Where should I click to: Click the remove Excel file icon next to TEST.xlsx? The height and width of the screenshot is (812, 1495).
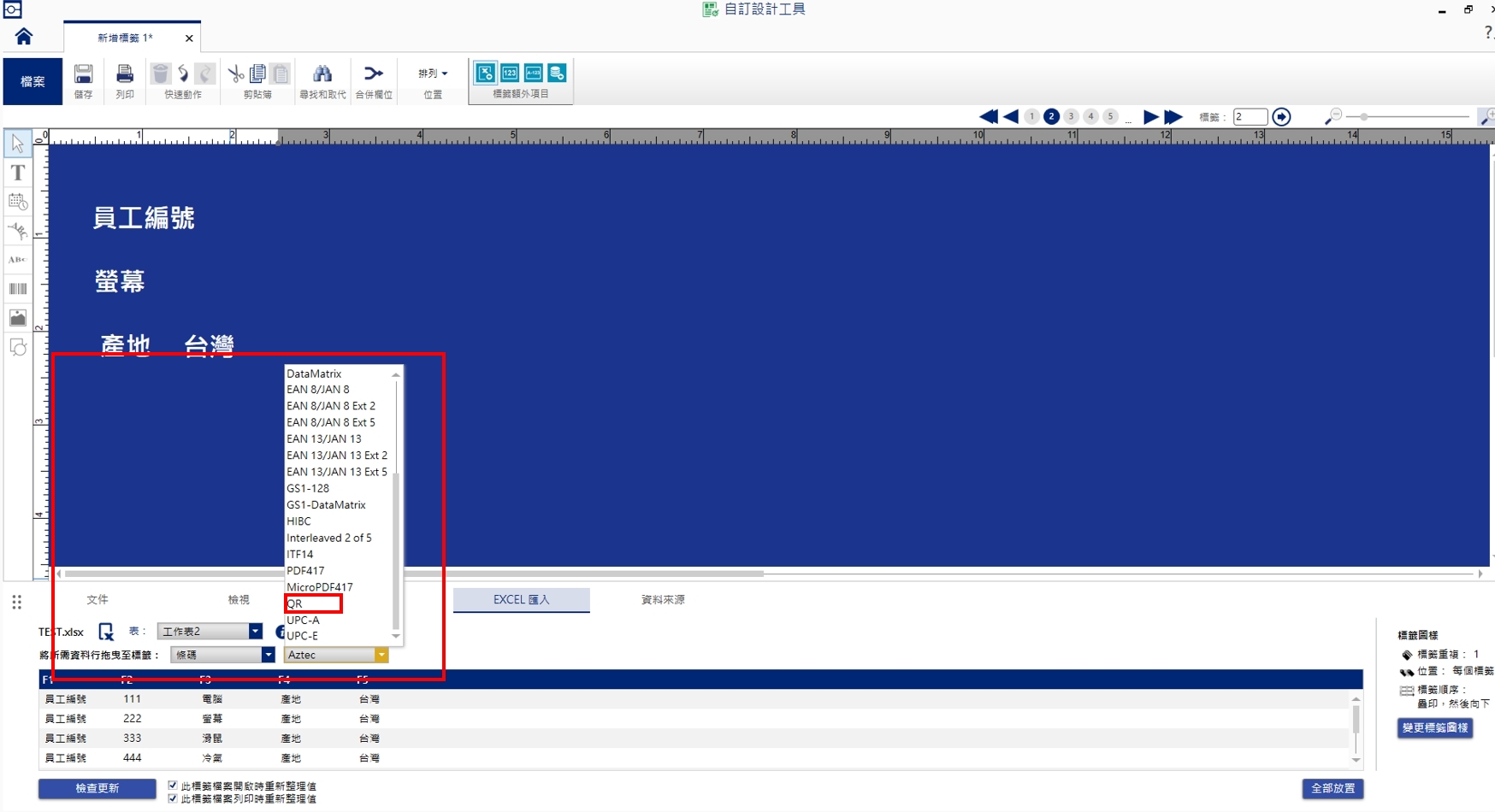click(106, 632)
